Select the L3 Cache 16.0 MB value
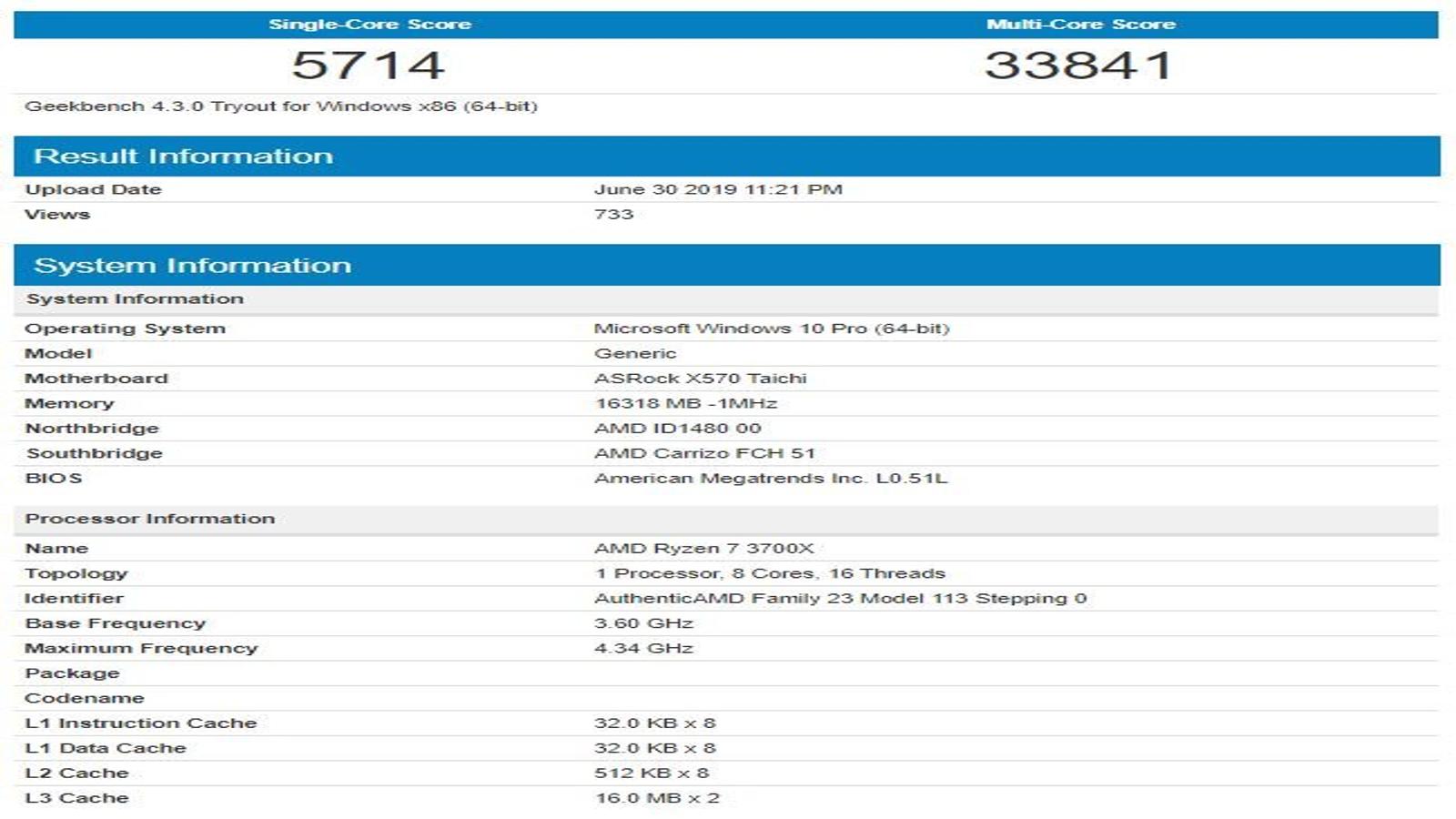The height and width of the screenshot is (819, 1456). (657, 798)
